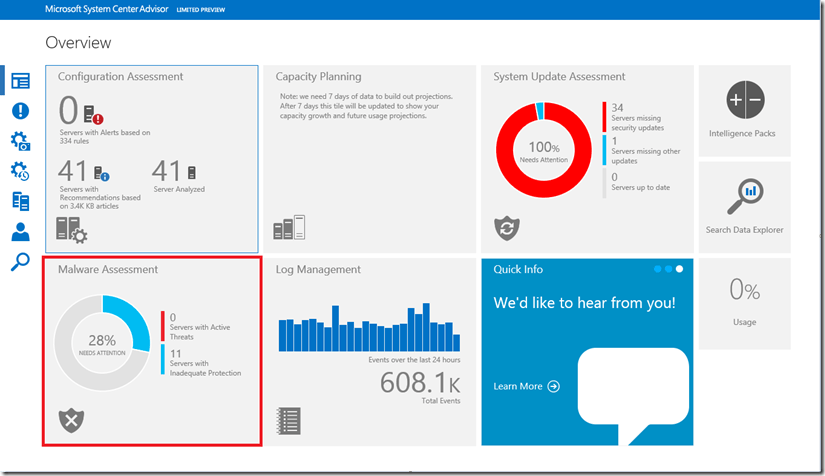Open the user account sidebar icon
The image size is (825, 476).
click(x=20, y=232)
